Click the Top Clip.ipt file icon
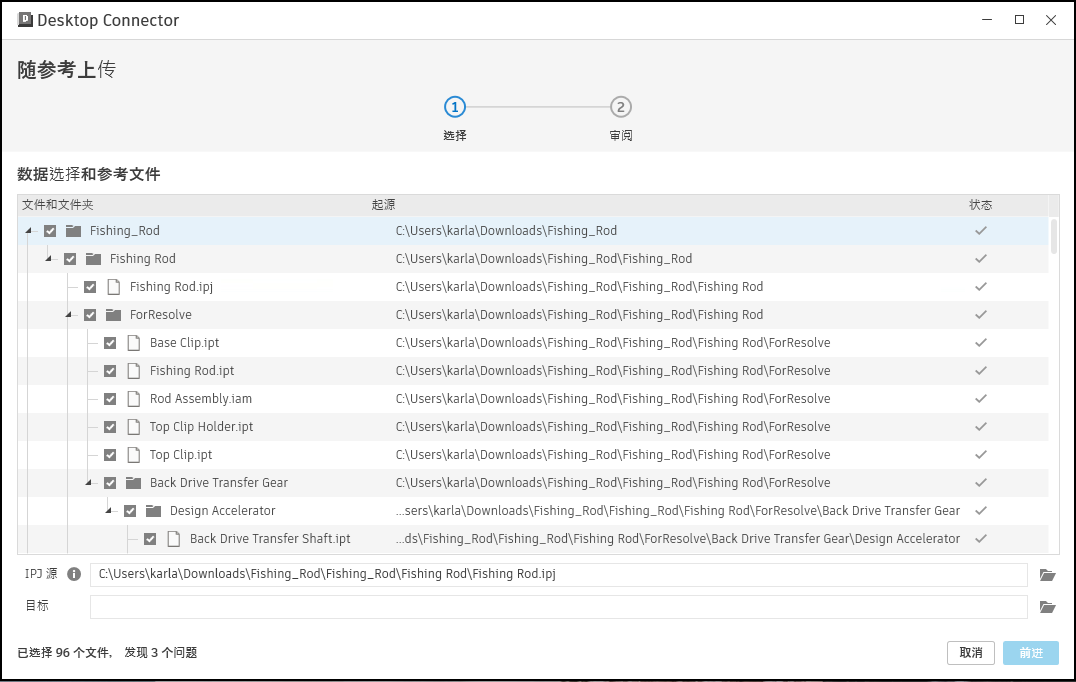This screenshot has width=1076, height=682. coord(134,455)
